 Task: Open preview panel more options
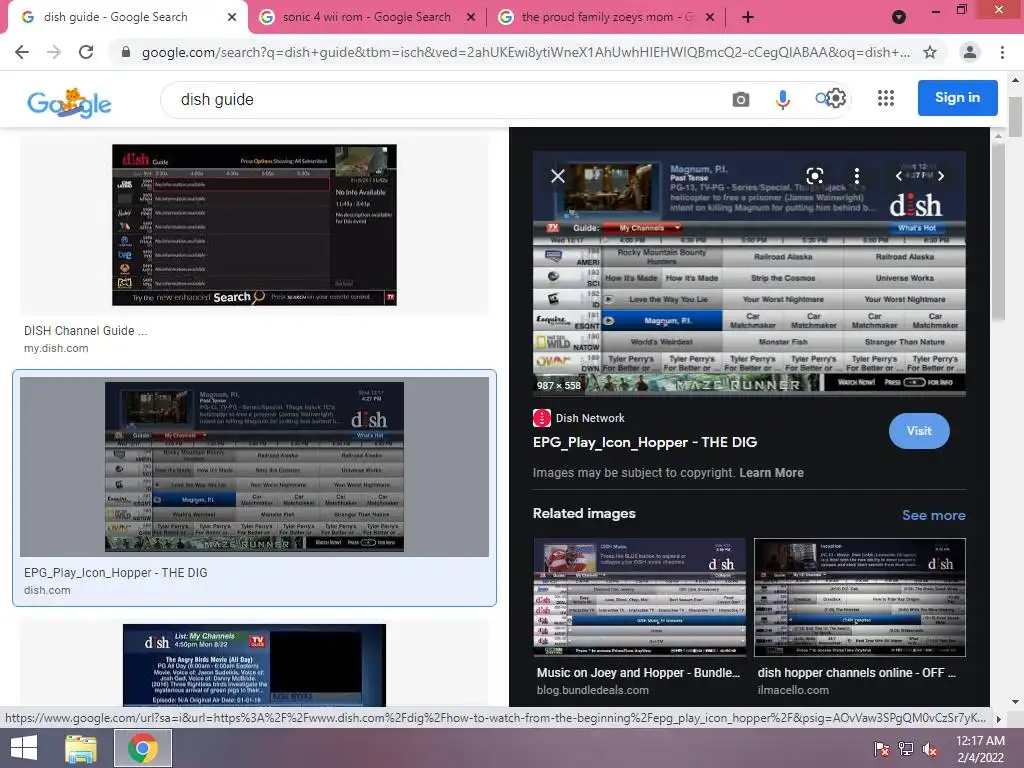click(857, 175)
